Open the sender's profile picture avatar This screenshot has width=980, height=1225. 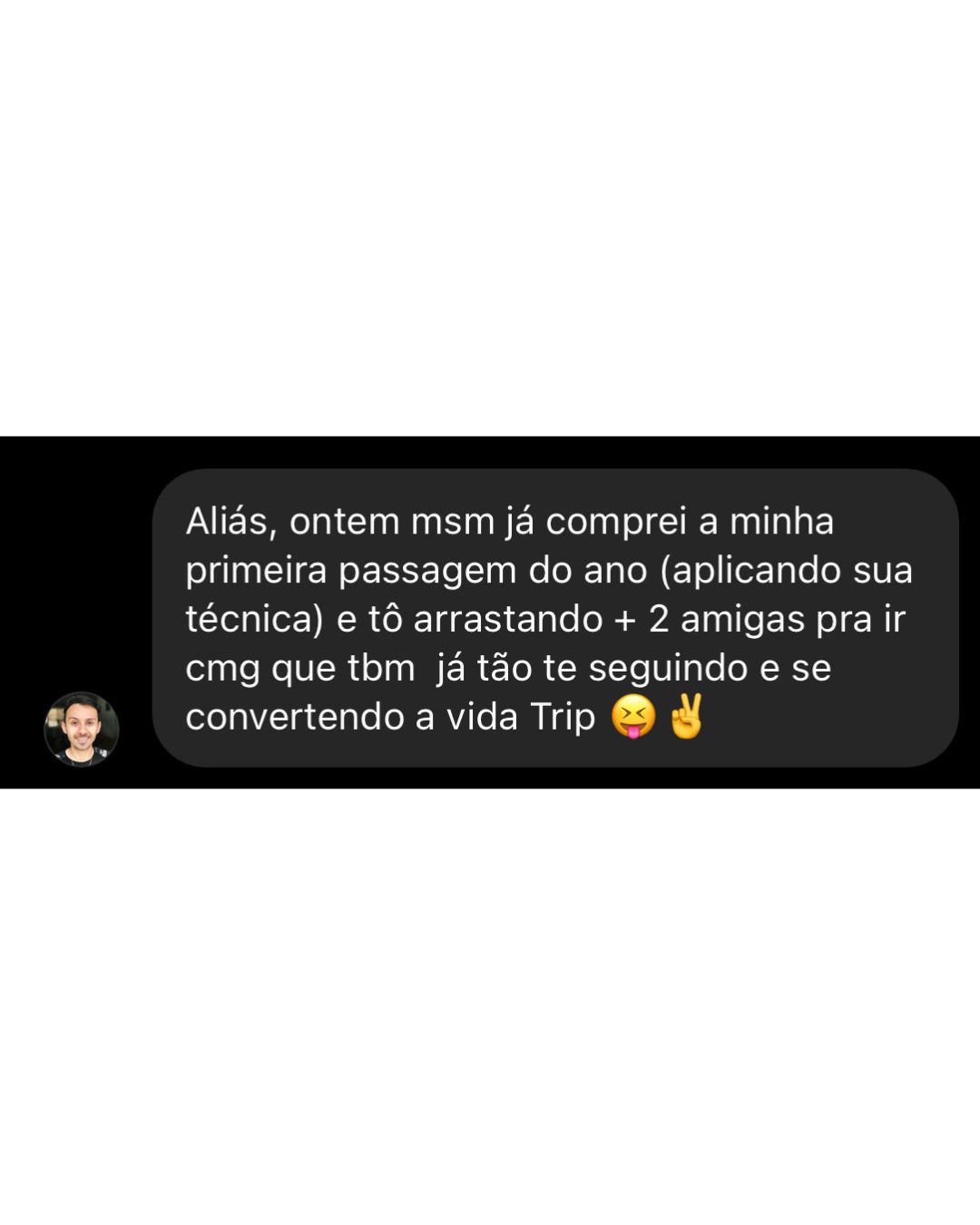click(82, 729)
